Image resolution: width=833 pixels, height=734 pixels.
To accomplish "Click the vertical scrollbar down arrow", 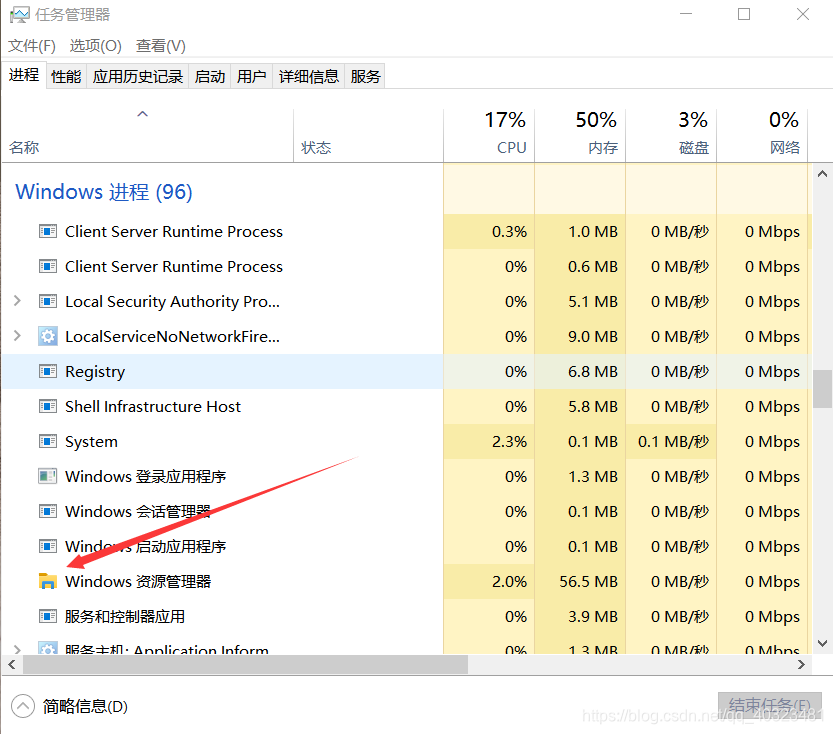I will coord(822,643).
